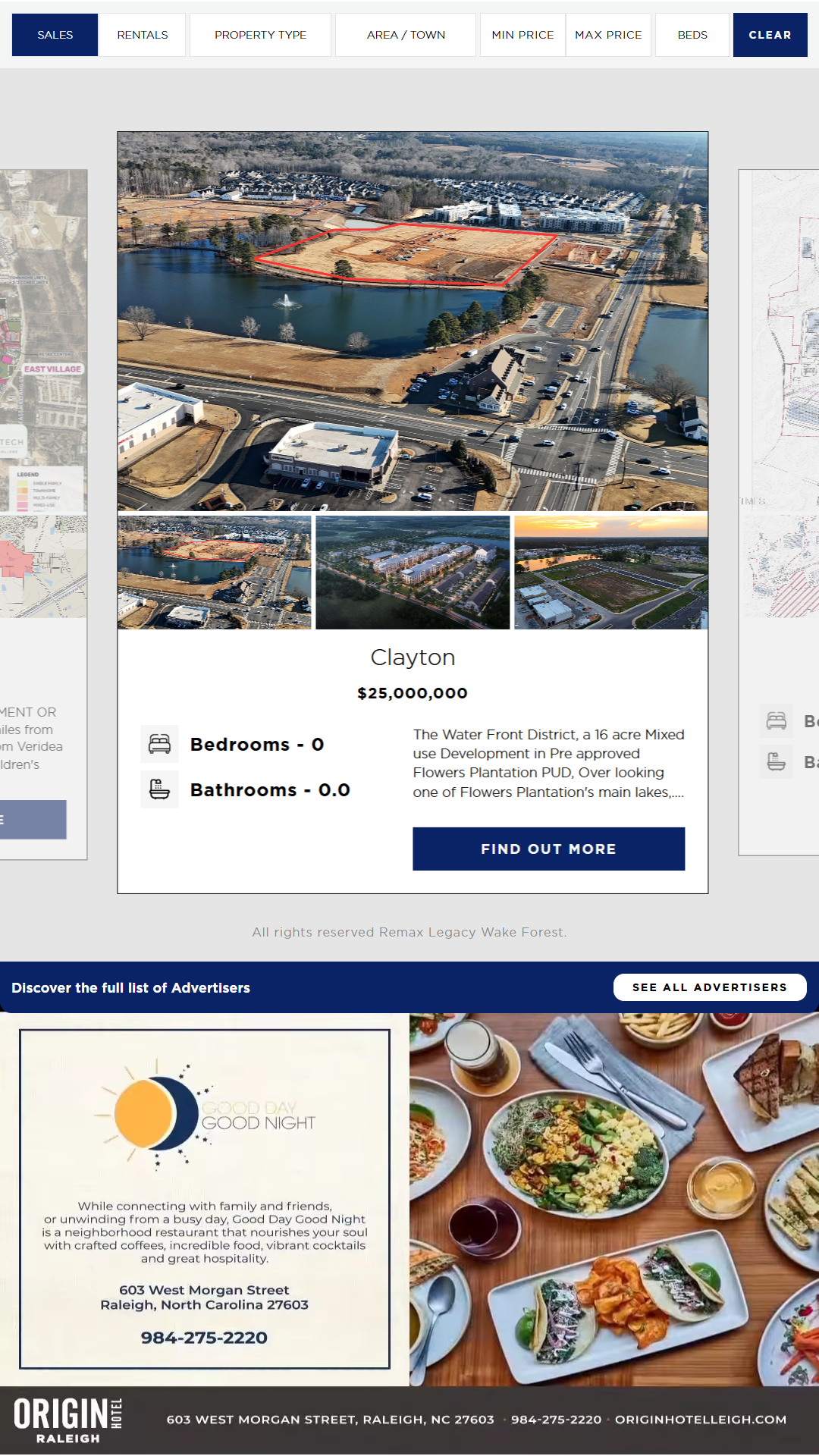Click the bathtub icon on the right card

(x=777, y=761)
